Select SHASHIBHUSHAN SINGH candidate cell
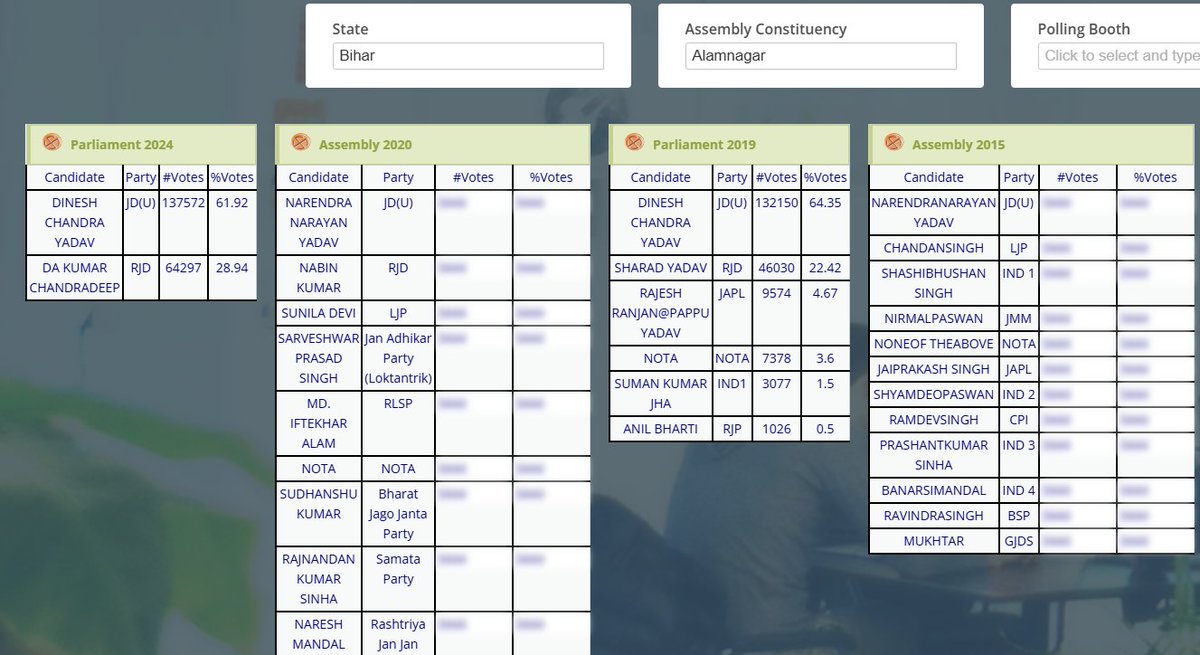Viewport: 1200px width, 655px height. point(934,283)
